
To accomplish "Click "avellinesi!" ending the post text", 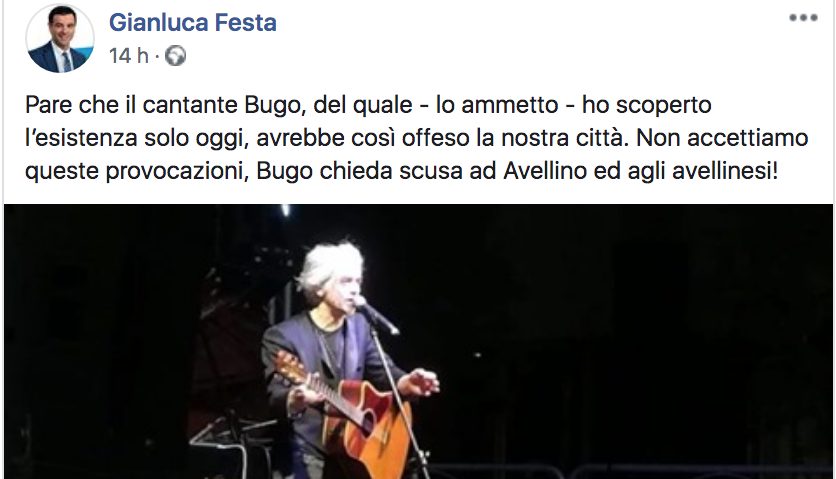I will tap(725, 171).
